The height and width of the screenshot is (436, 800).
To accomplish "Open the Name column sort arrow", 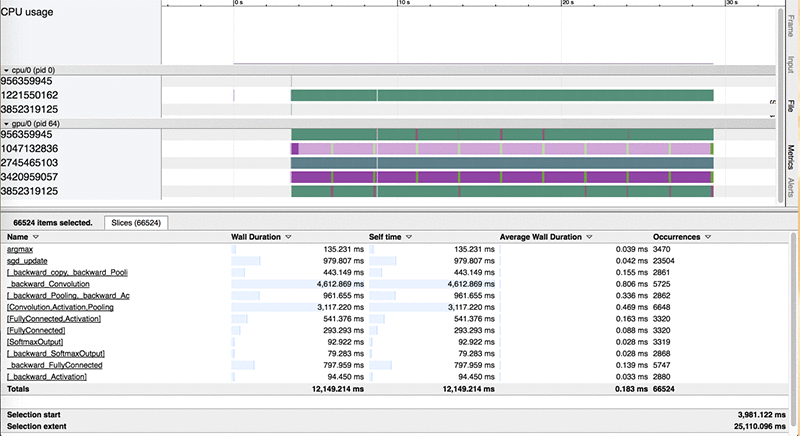I will pyautogui.click(x=36, y=237).
